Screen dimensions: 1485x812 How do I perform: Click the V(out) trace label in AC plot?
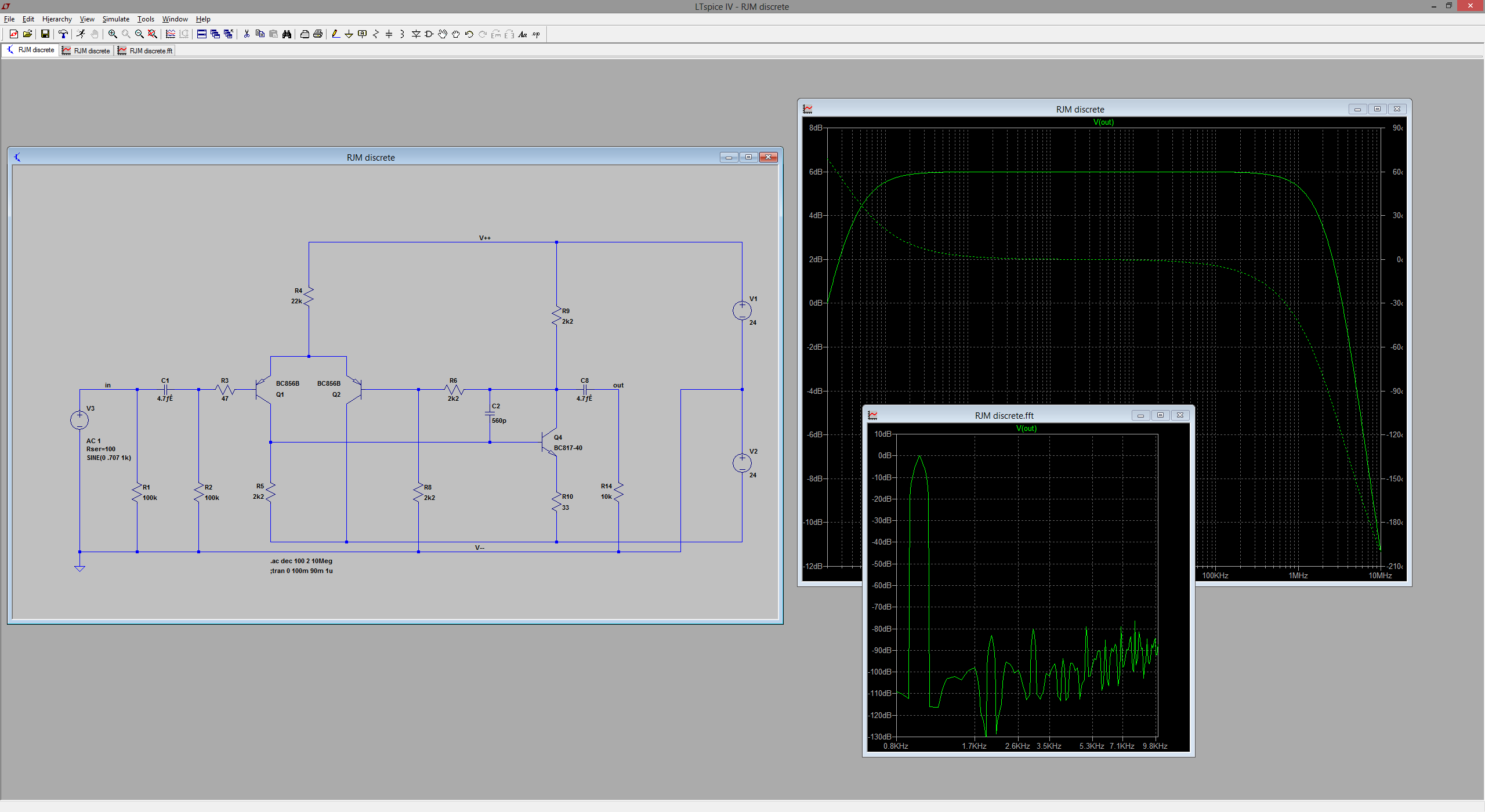click(1103, 122)
